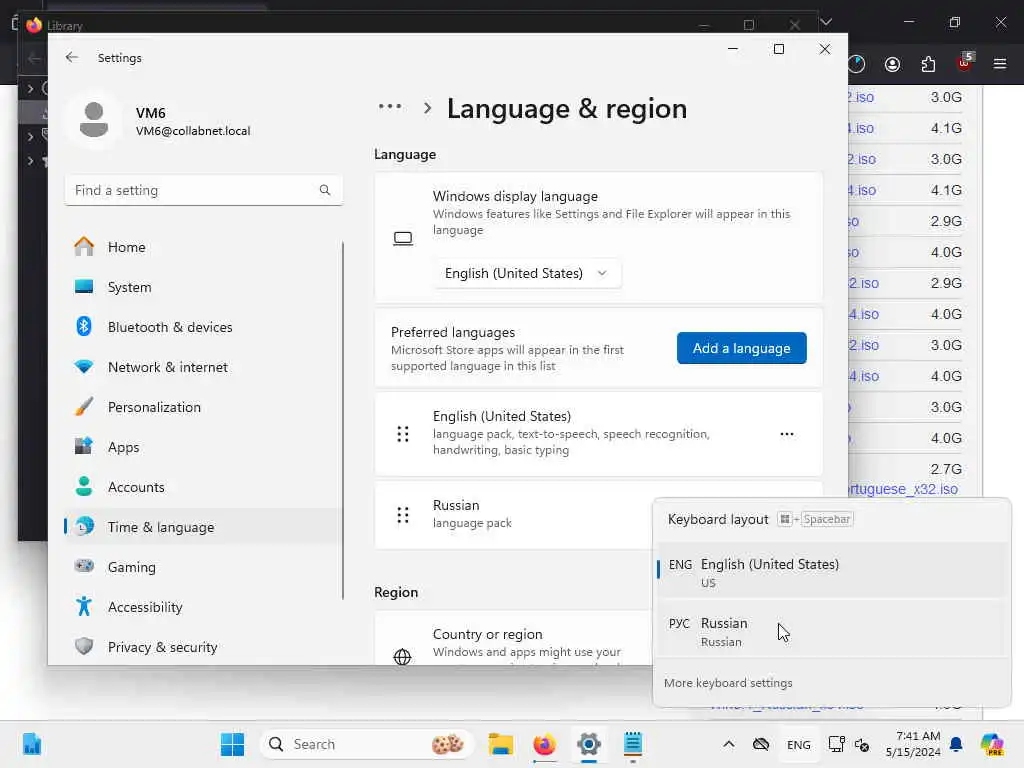Image resolution: width=1024 pixels, height=768 pixels.
Task: Click the ENG language indicator in tray
Action: (x=798, y=744)
